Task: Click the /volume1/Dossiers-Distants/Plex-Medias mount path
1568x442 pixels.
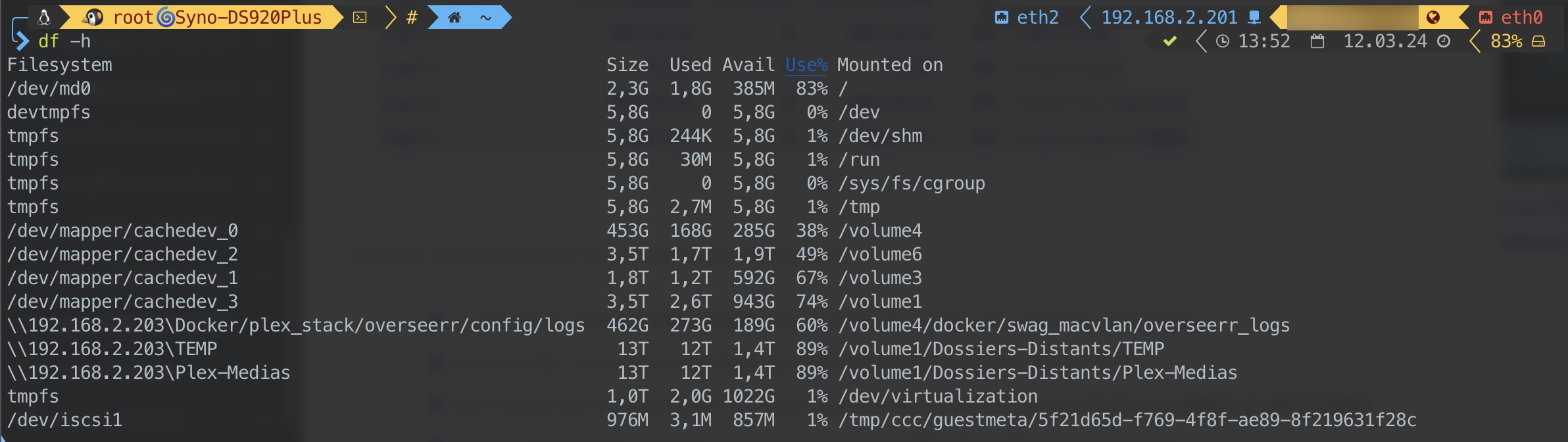Action: pos(1038,373)
